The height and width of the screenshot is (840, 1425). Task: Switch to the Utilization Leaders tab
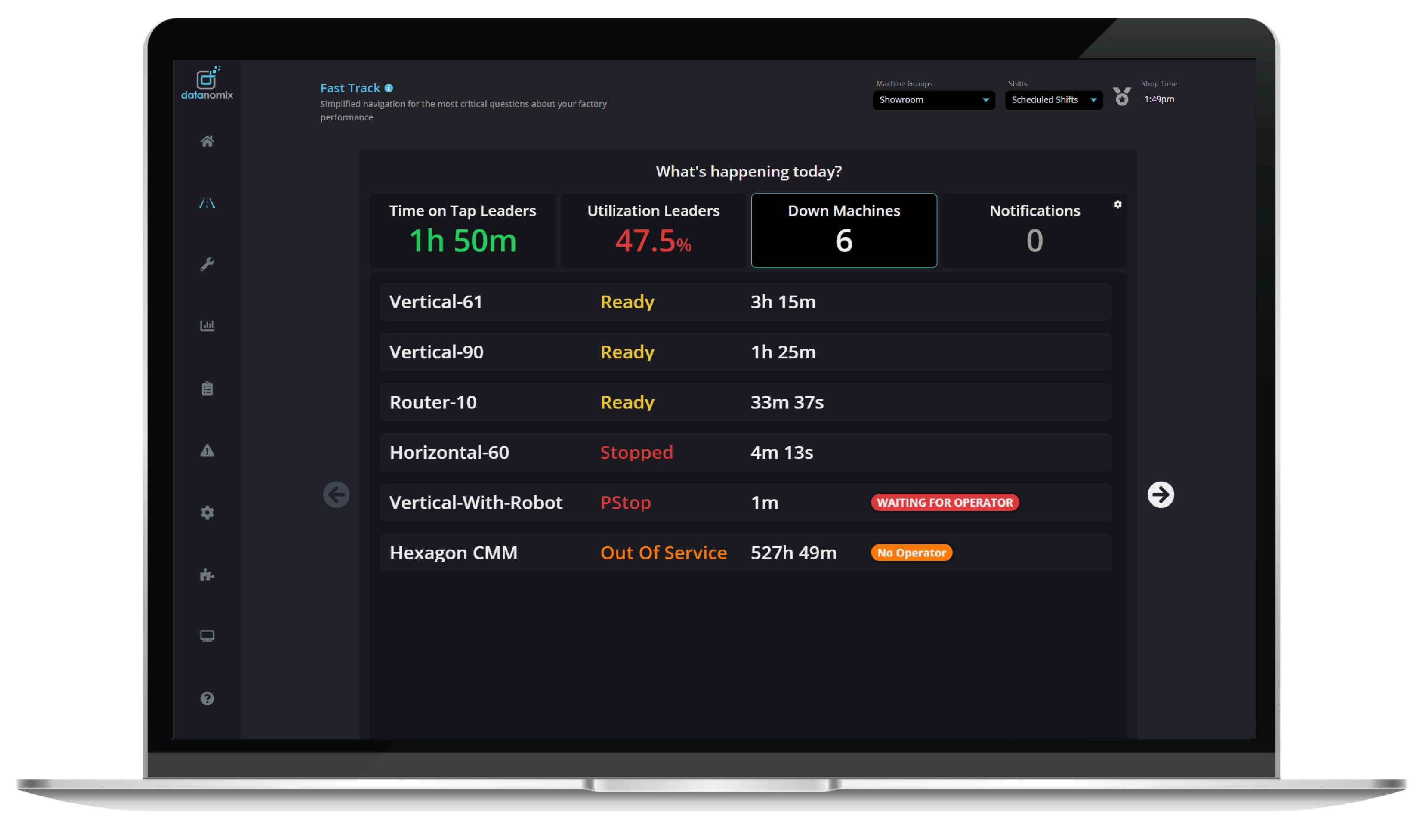[653, 231]
